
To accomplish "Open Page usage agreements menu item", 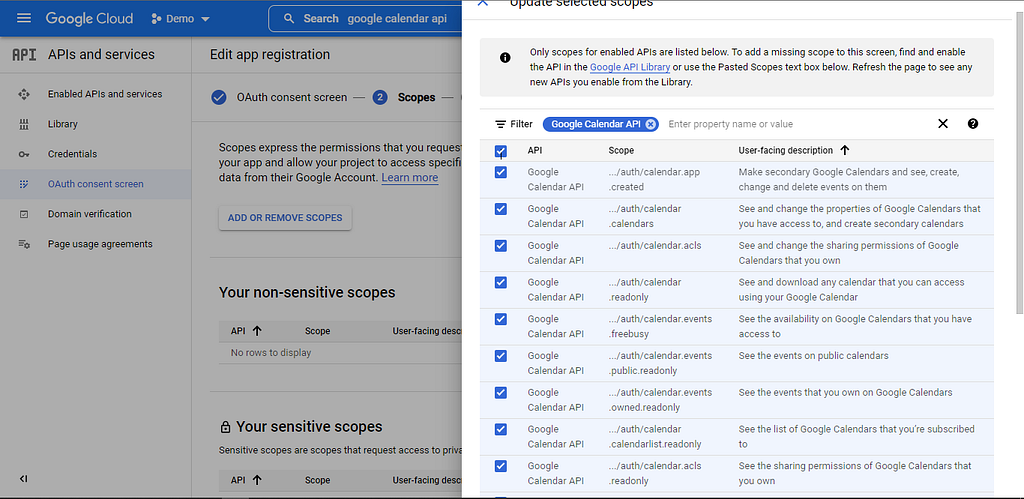I will [x=100, y=244].
